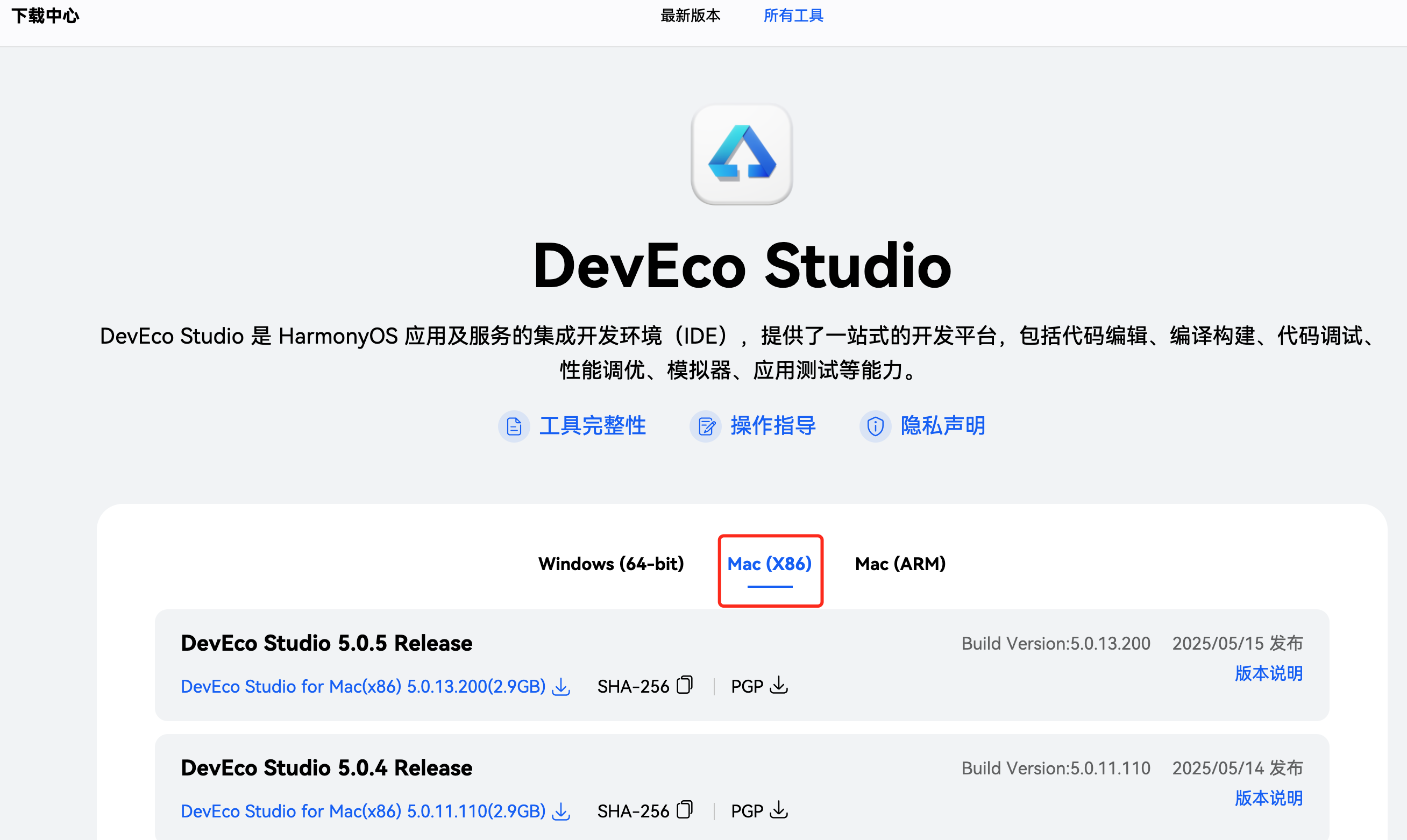Click the DevEco Studio app logo

[742, 154]
